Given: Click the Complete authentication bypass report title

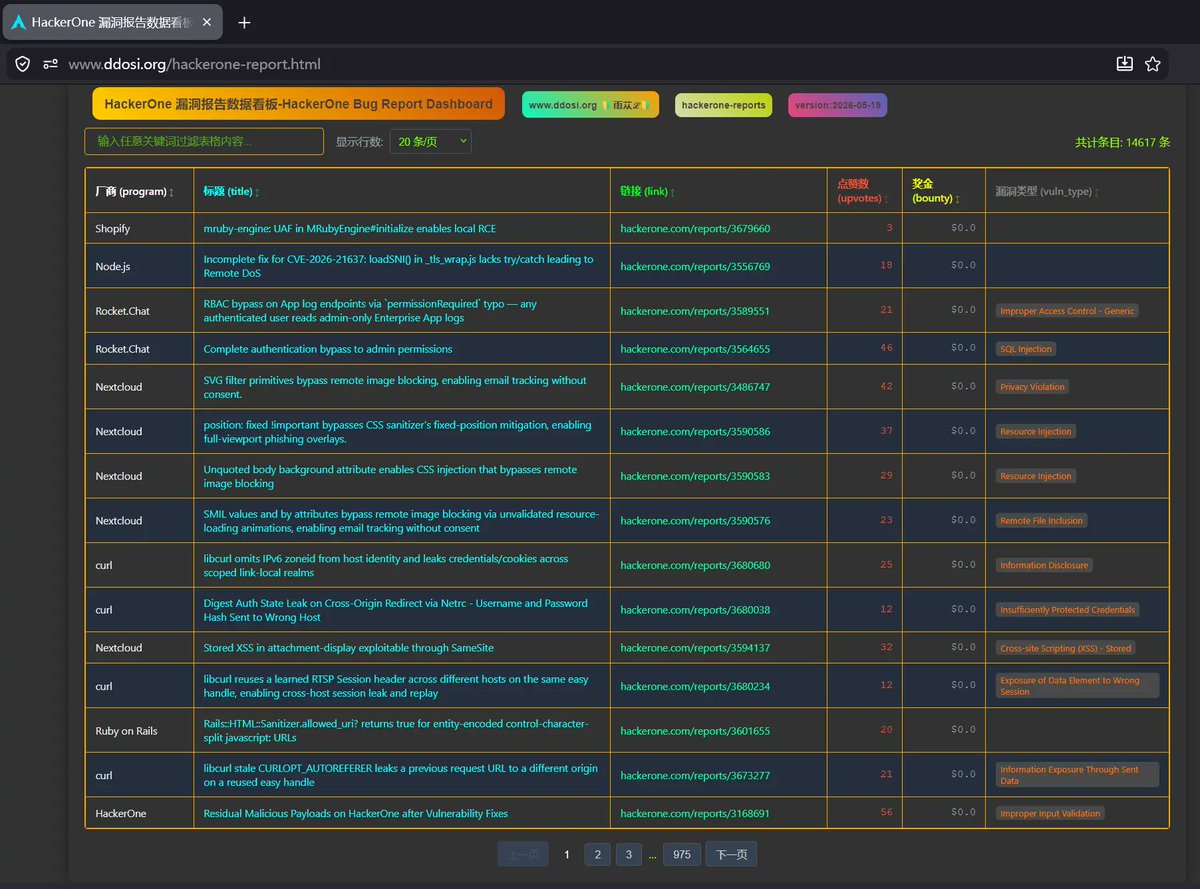Looking at the screenshot, I should [328, 349].
